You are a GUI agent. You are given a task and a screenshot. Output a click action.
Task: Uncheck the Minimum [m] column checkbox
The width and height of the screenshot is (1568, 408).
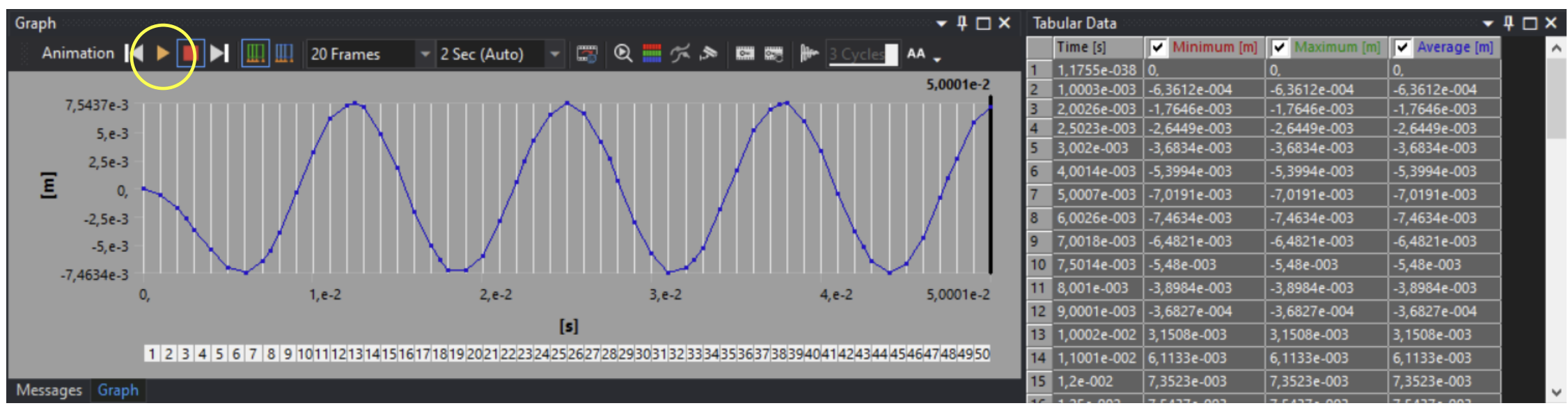pos(1157,47)
